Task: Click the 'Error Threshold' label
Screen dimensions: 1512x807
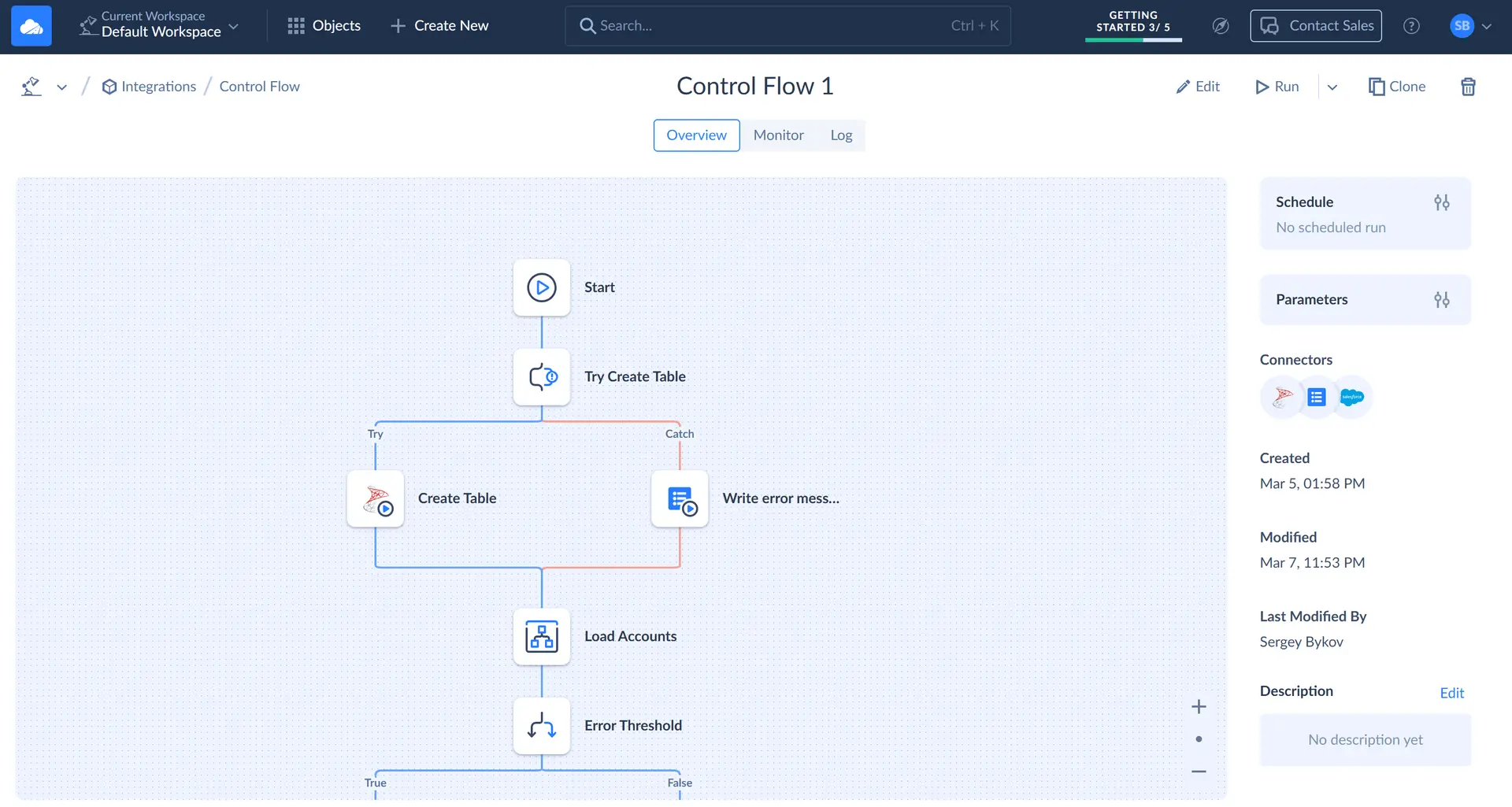Action: coord(632,726)
